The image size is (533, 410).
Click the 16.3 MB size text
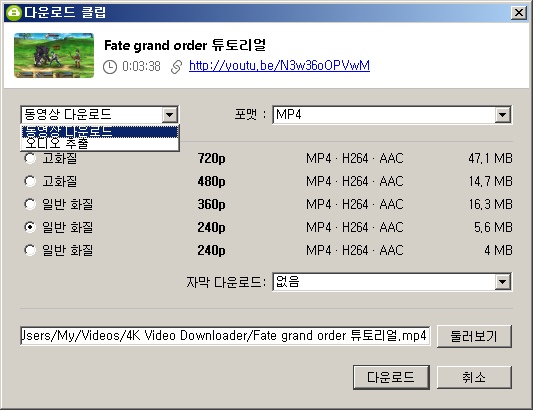pos(491,204)
